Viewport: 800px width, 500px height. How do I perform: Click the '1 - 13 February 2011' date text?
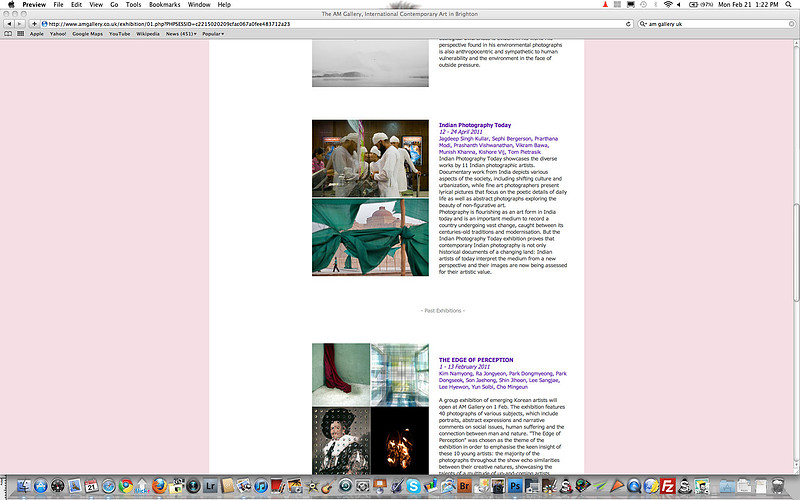pos(464,366)
